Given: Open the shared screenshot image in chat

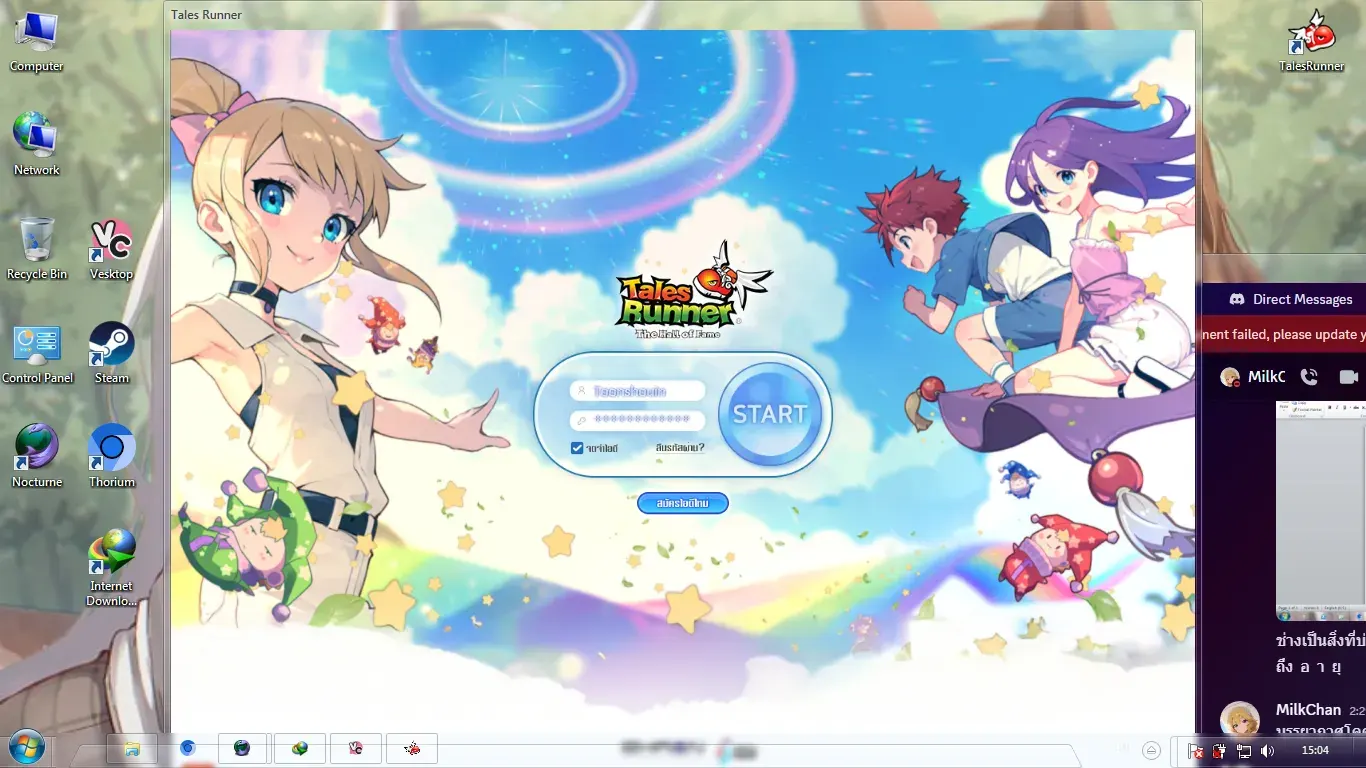Looking at the screenshot, I should [1320, 510].
